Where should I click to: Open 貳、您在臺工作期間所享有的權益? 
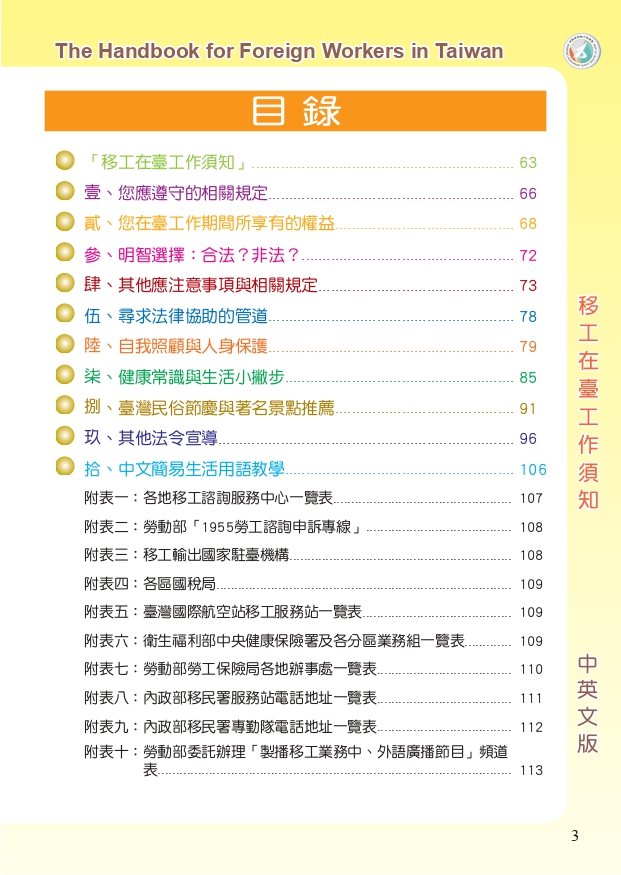[x=209, y=223]
